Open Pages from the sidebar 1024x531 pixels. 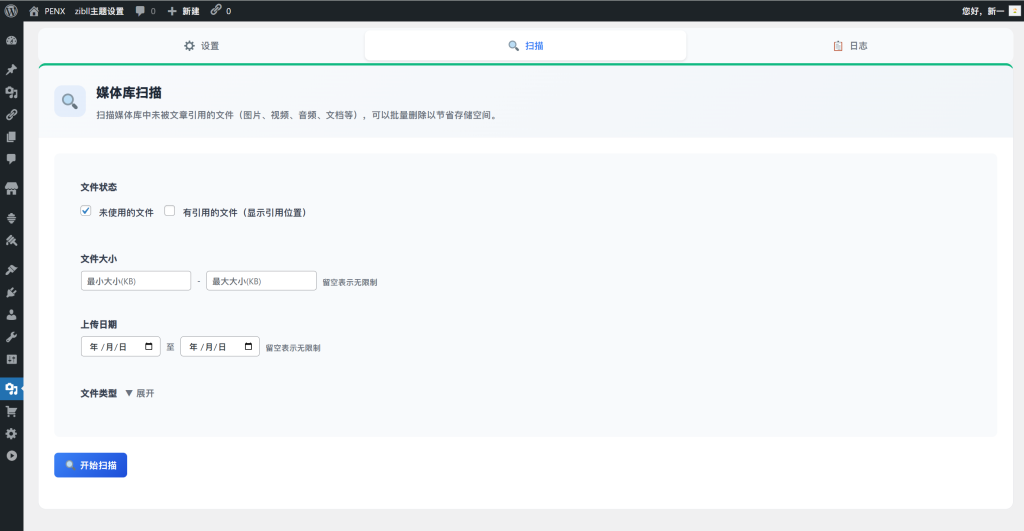(11, 137)
